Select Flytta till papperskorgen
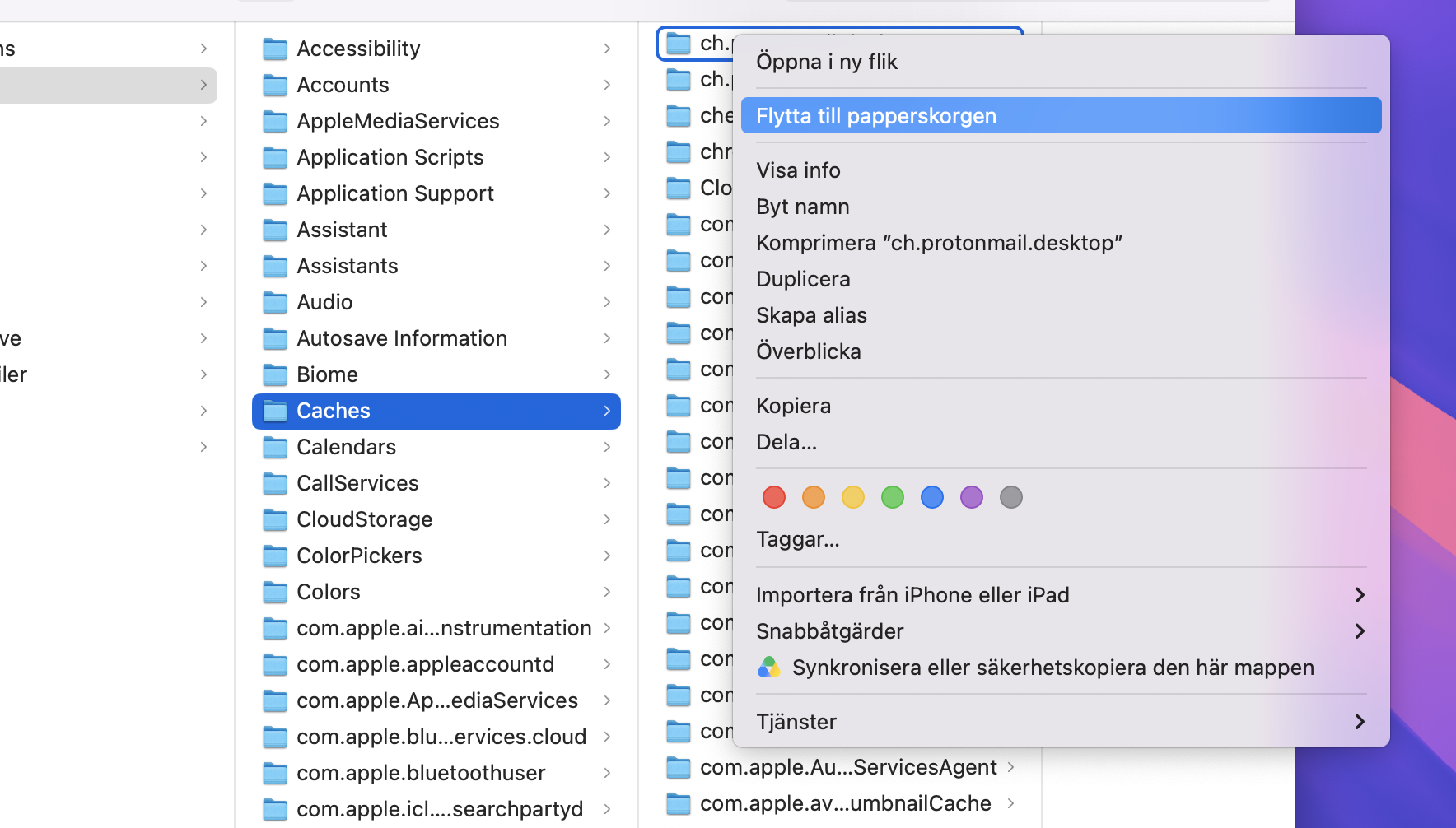The height and width of the screenshot is (828, 1456). pyautogui.click(x=1062, y=116)
